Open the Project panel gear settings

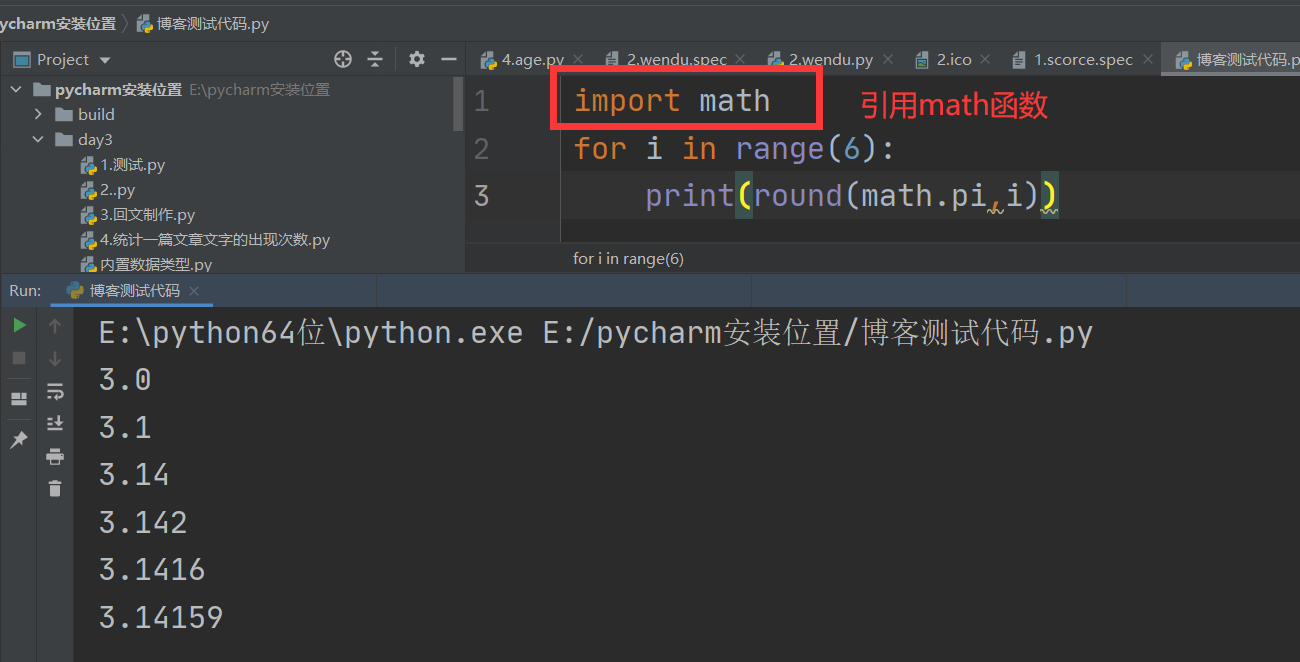(417, 59)
